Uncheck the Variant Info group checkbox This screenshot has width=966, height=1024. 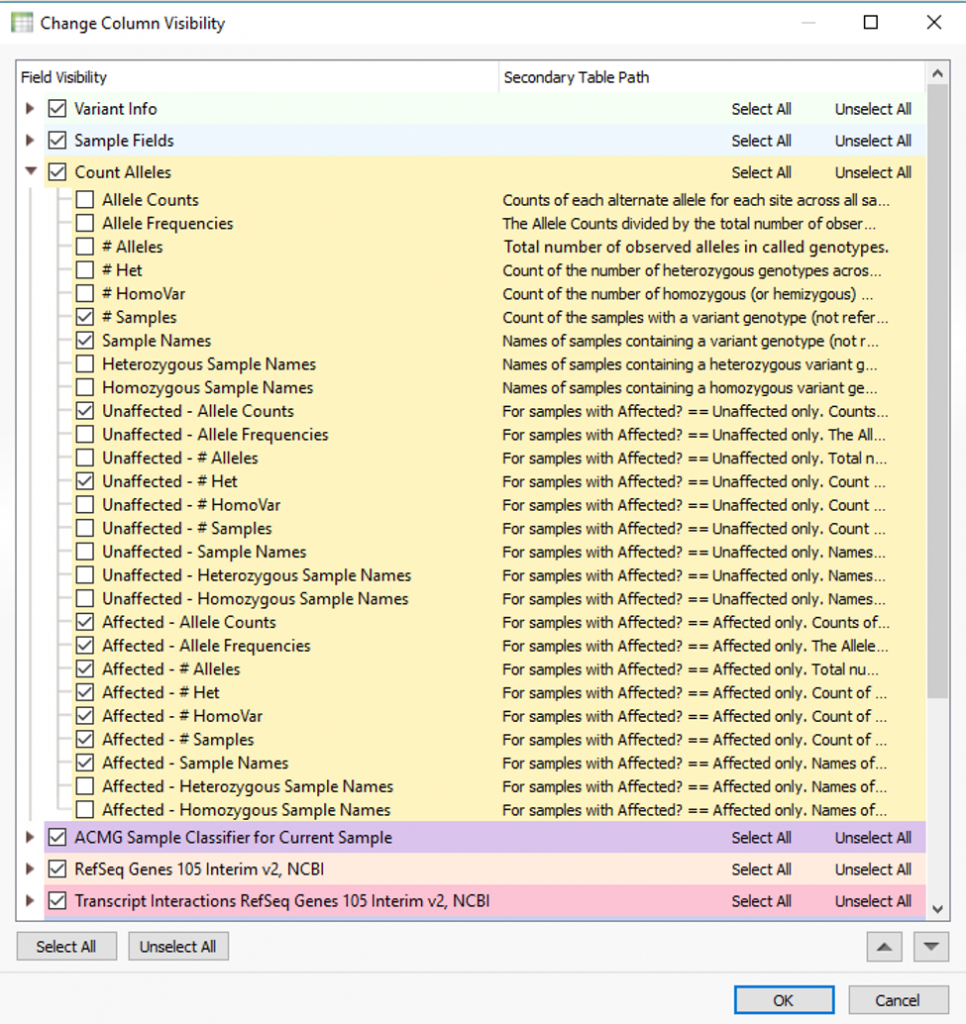[x=56, y=108]
